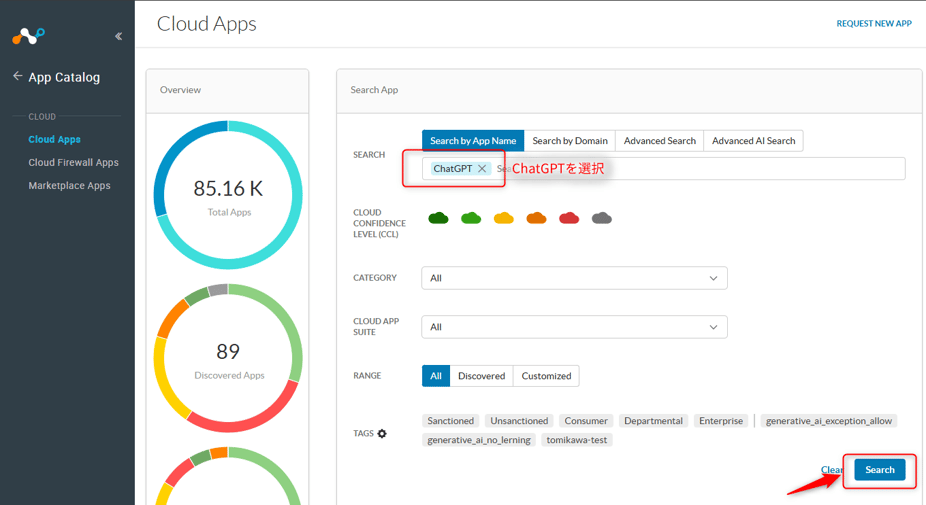926x505 pixels.
Task: Expand the Cloud App Suite dropdown
Action: pyautogui.click(x=574, y=327)
